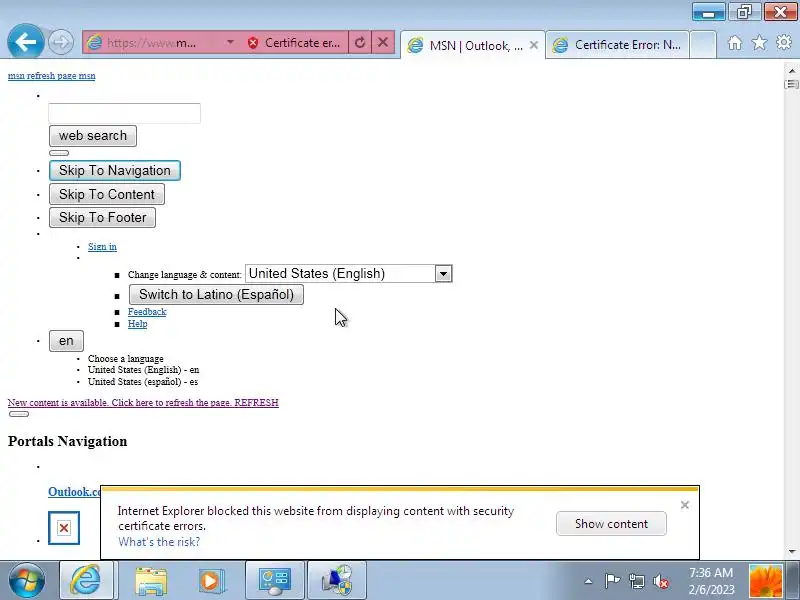Open the What's the risk? link
This screenshot has height=600, width=800.
[159, 542]
